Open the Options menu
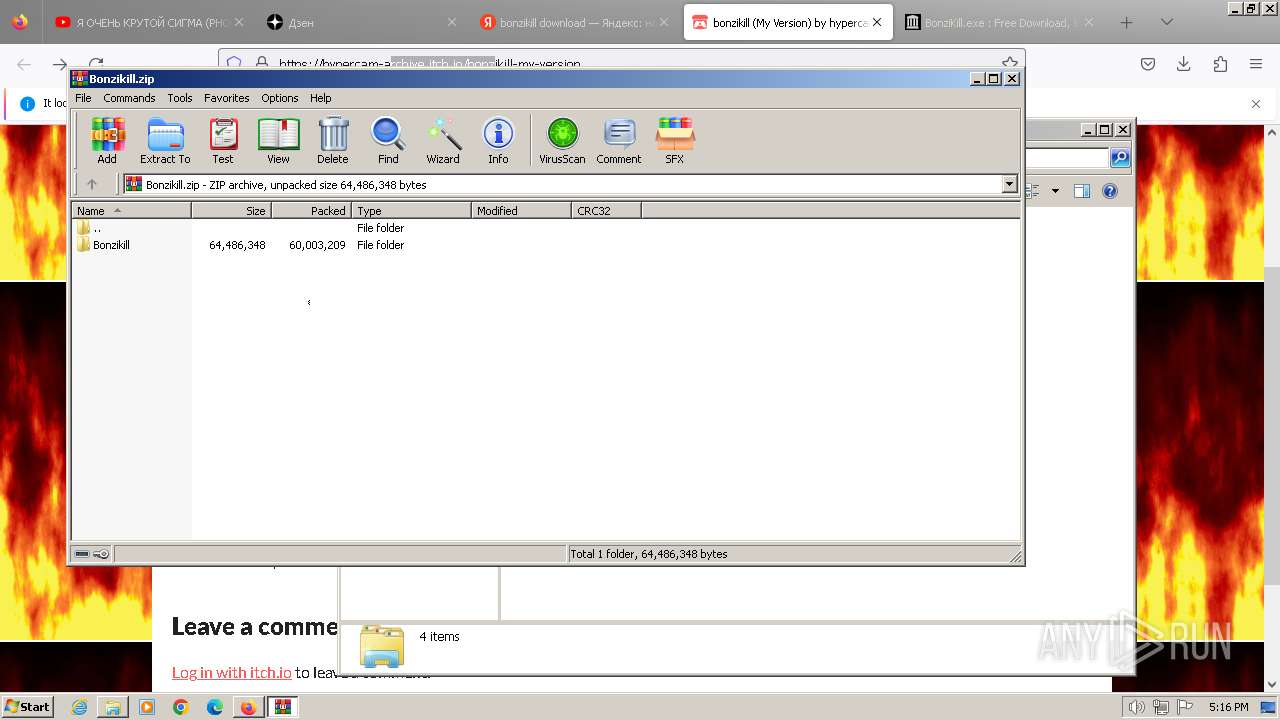Viewport: 1280px width, 720px height. (280, 98)
